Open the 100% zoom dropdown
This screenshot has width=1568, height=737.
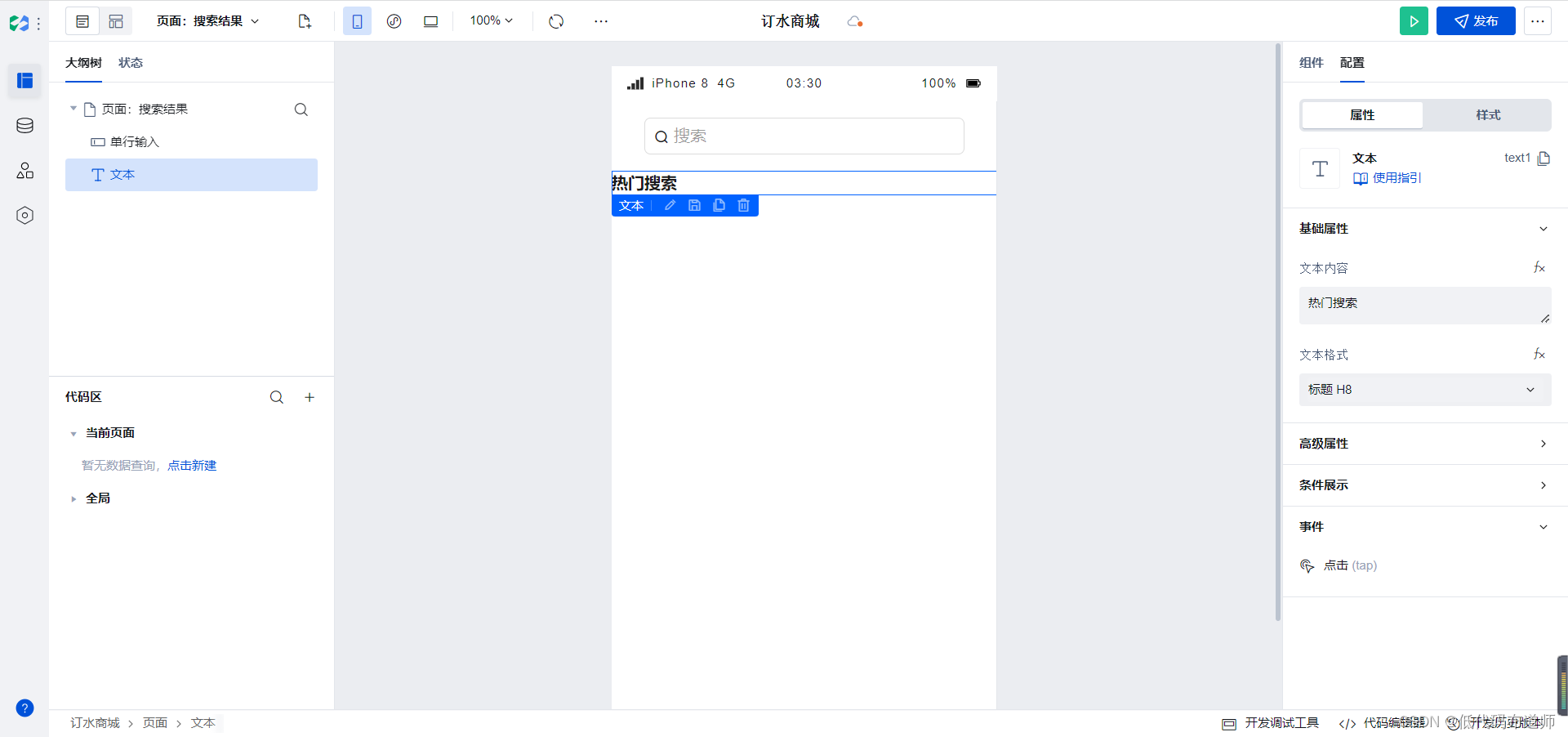coord(491,20)
